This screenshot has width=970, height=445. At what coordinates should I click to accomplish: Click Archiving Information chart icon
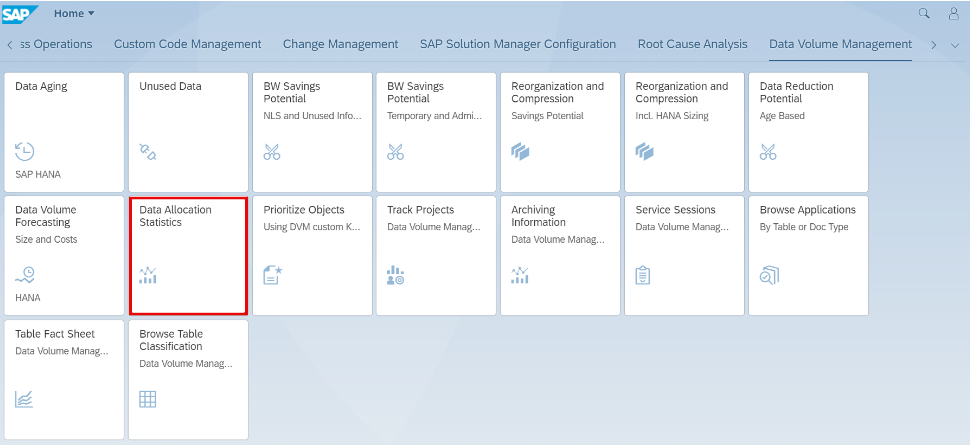tap(520, 275)
